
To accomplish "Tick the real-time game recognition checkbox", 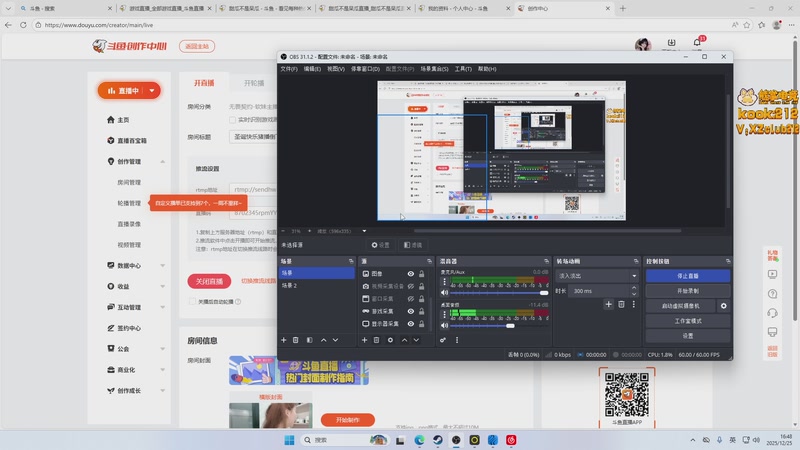I will click(x=233, y=120).
